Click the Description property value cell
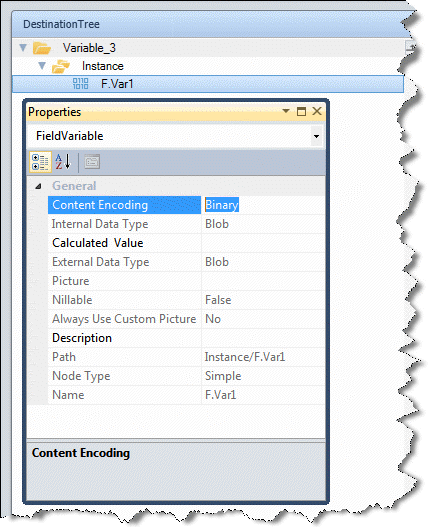 coord(263,338)
